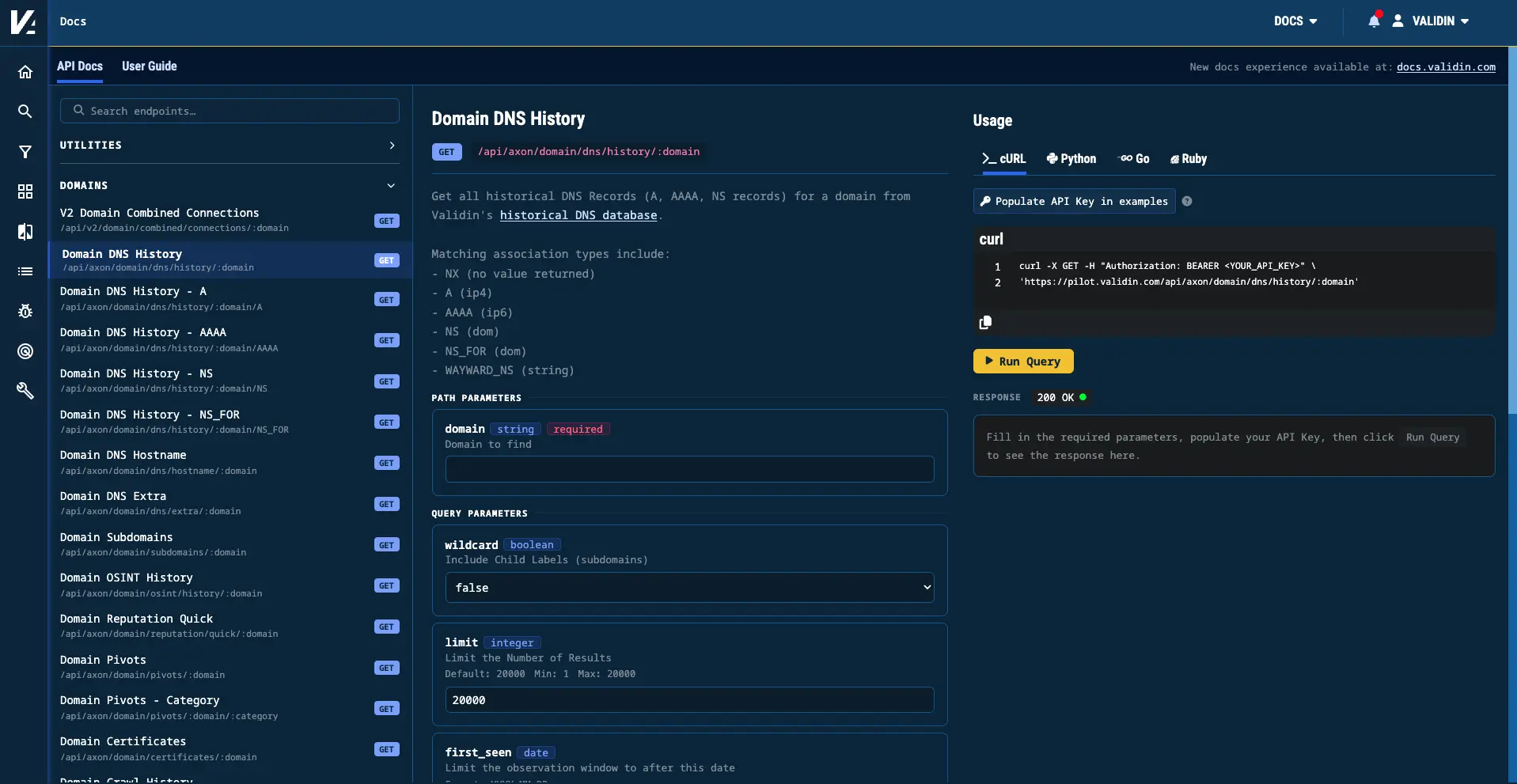Open historical DNS database link
Screen dimensions: 1517x784
click(578, 215)
